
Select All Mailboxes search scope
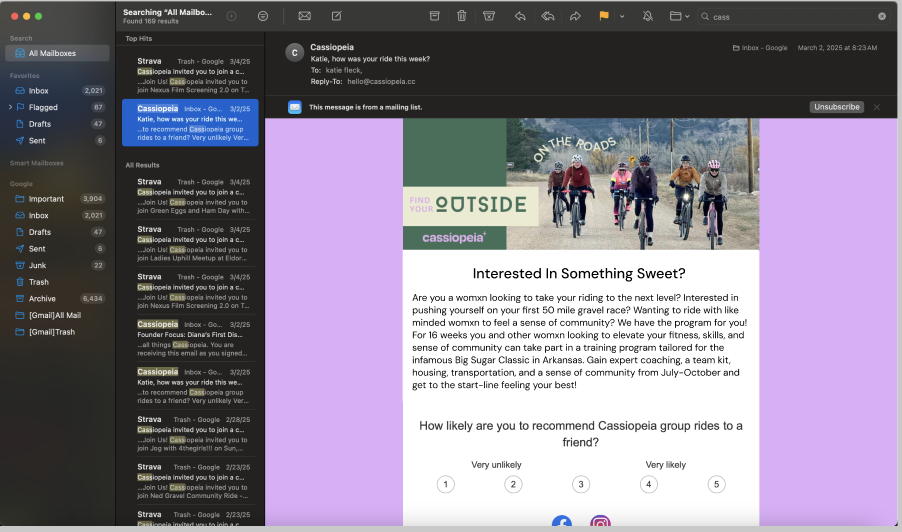pyautogui.click(x=57, y=53)
